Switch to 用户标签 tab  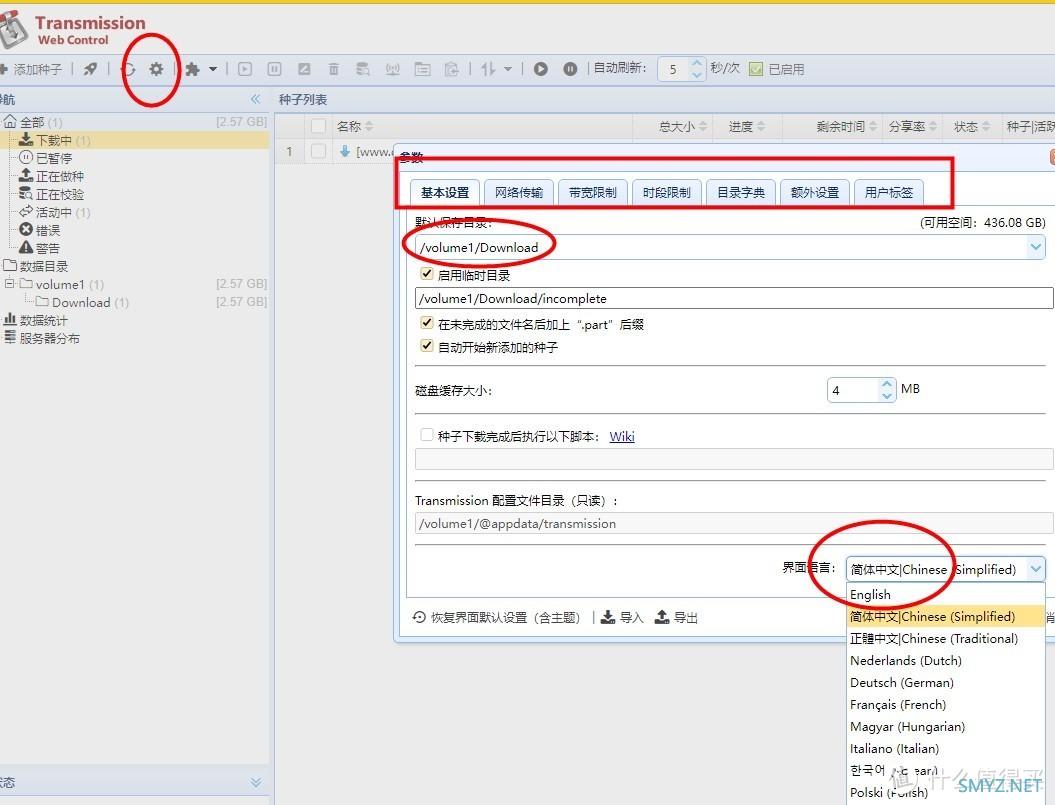click(889, 192)
